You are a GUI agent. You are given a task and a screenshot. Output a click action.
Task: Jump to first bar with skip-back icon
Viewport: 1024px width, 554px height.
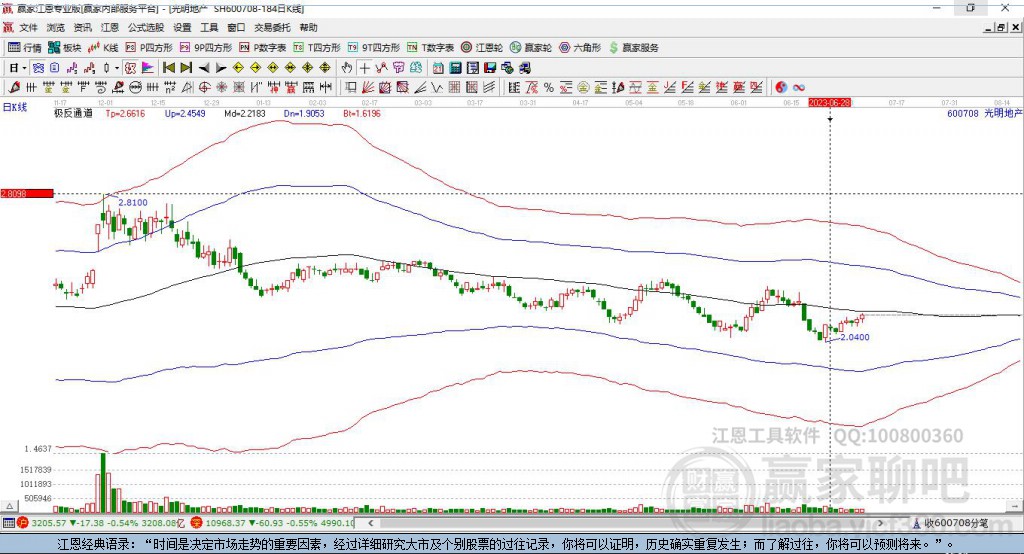pos(168,68)
